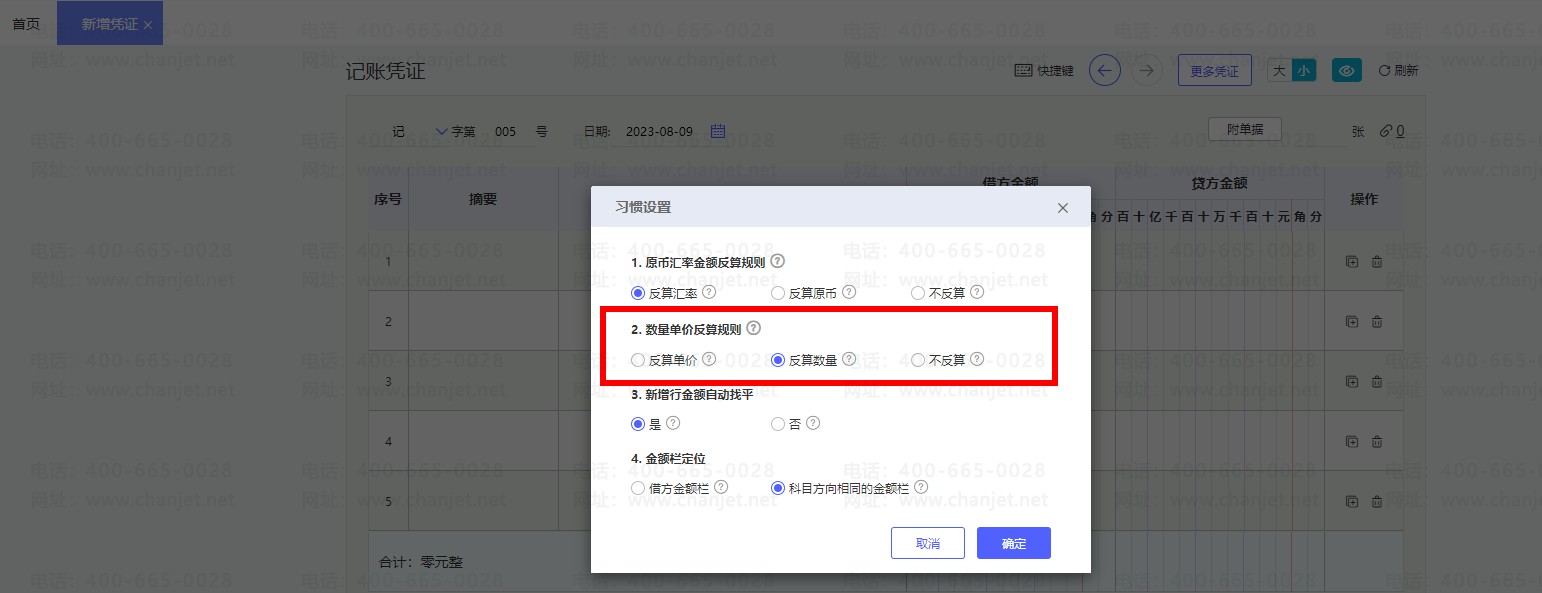Close the 新增凭证 tab
The height and width of the screenshot is (593, 1542).
pyautogui.click(x=148, y=25)
